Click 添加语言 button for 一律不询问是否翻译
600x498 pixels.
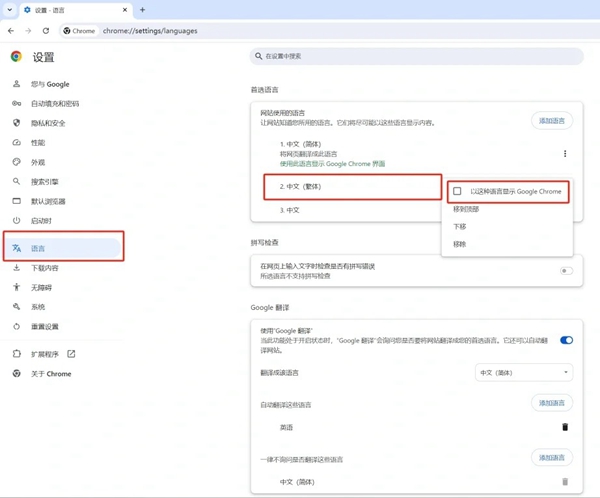click(552, 457)
